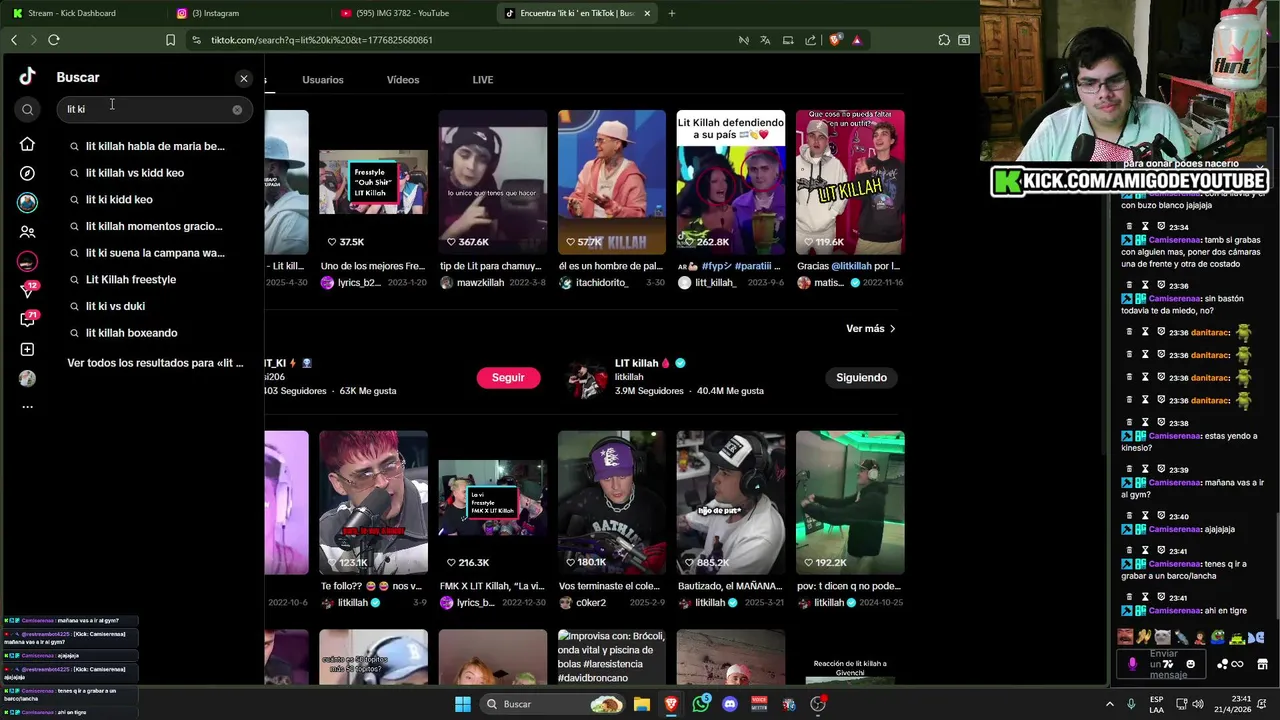Open volume control in system tray

coord(1198,704)
